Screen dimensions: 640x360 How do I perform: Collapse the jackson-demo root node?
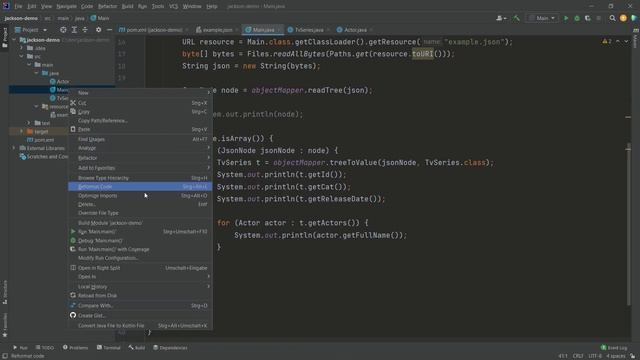coord(14,40)
